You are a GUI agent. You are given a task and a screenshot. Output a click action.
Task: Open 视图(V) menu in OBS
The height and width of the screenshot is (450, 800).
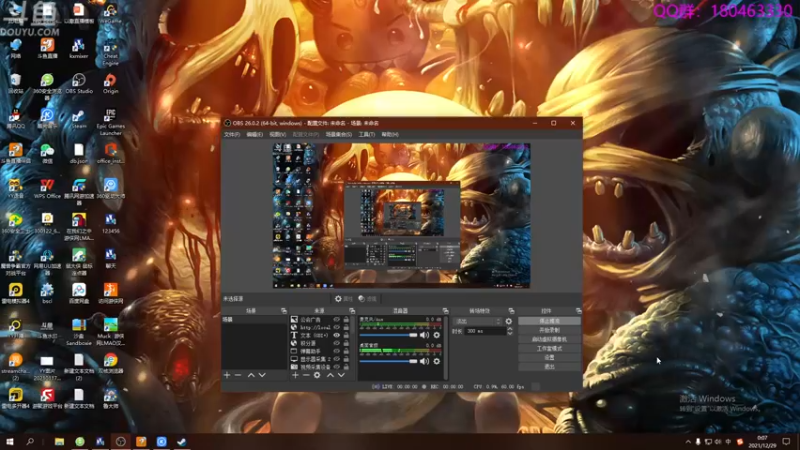point(278,135)
